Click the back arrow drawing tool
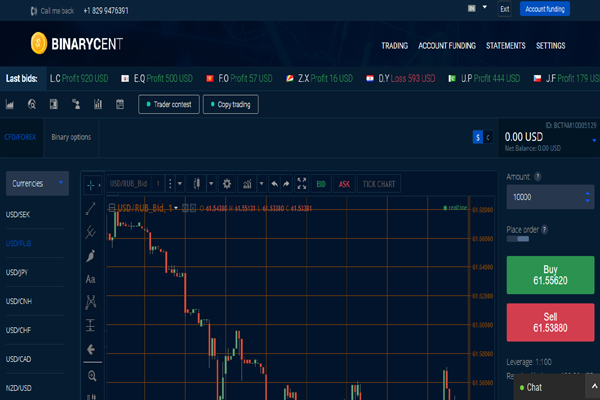The width and height of the screenshot is (600, 400). pyautogui.click(x=91, y=349)
